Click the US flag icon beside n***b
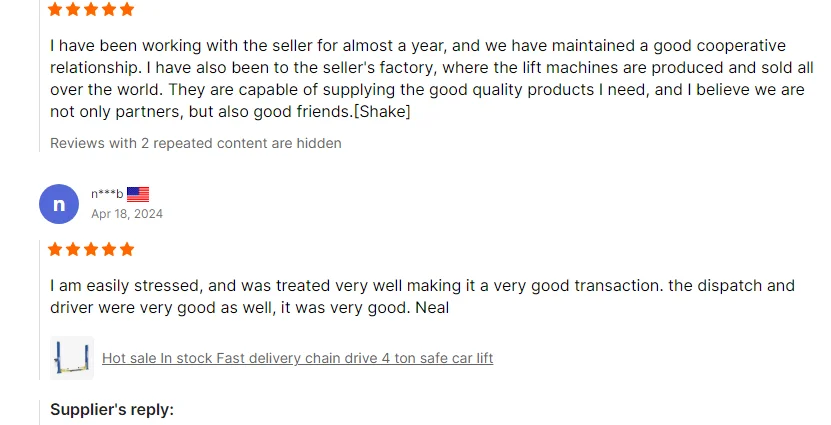 (x=138, y=194)
